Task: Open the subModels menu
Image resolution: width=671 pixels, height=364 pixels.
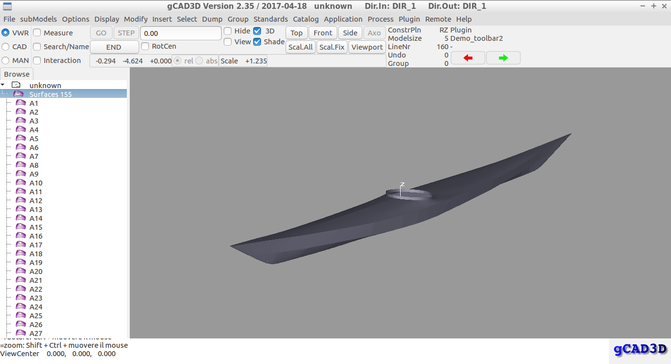Action: 38,19
